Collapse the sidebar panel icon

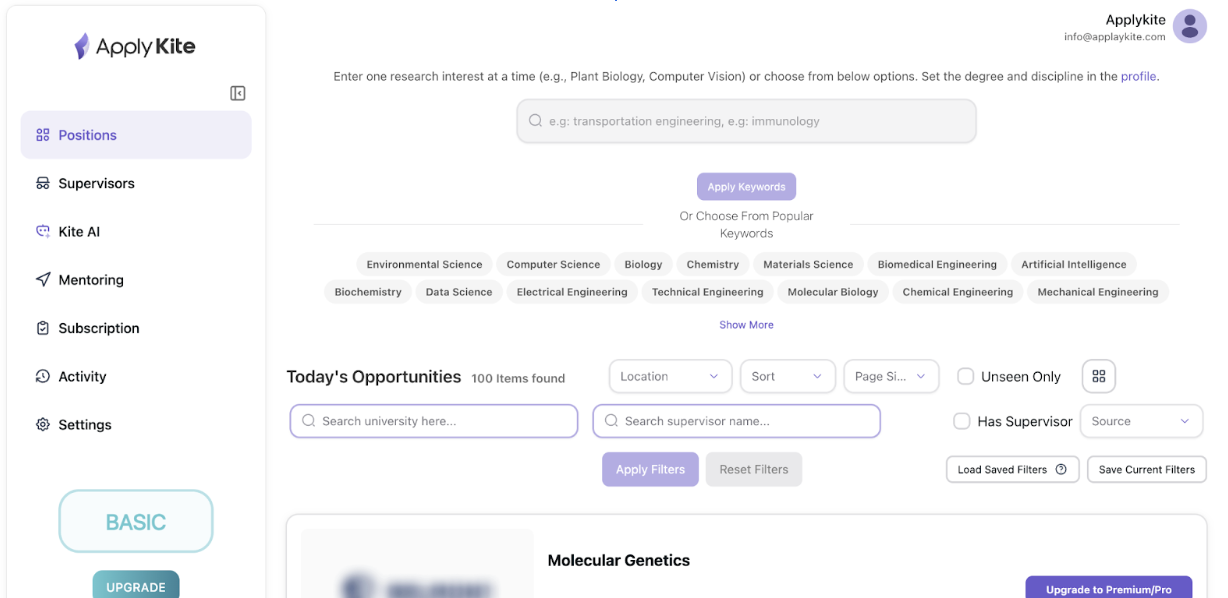point(238,93)
